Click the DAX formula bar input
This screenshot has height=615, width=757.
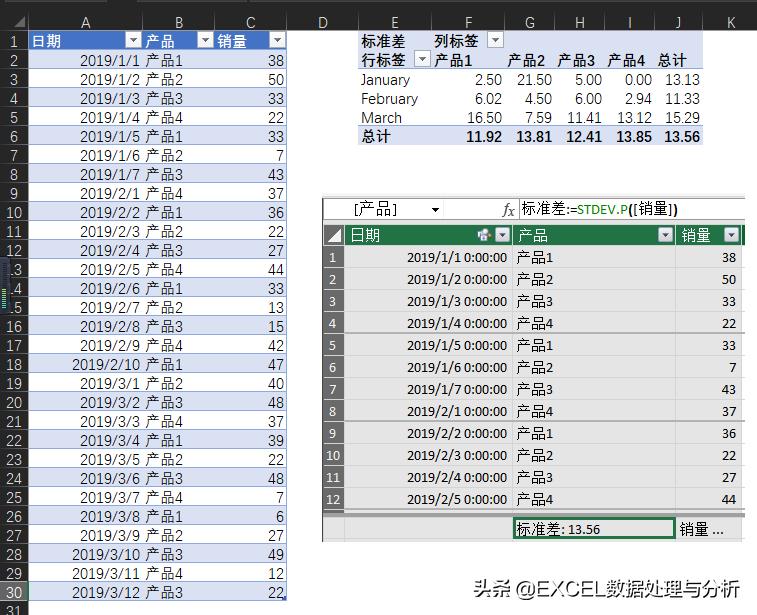[632, 209]
